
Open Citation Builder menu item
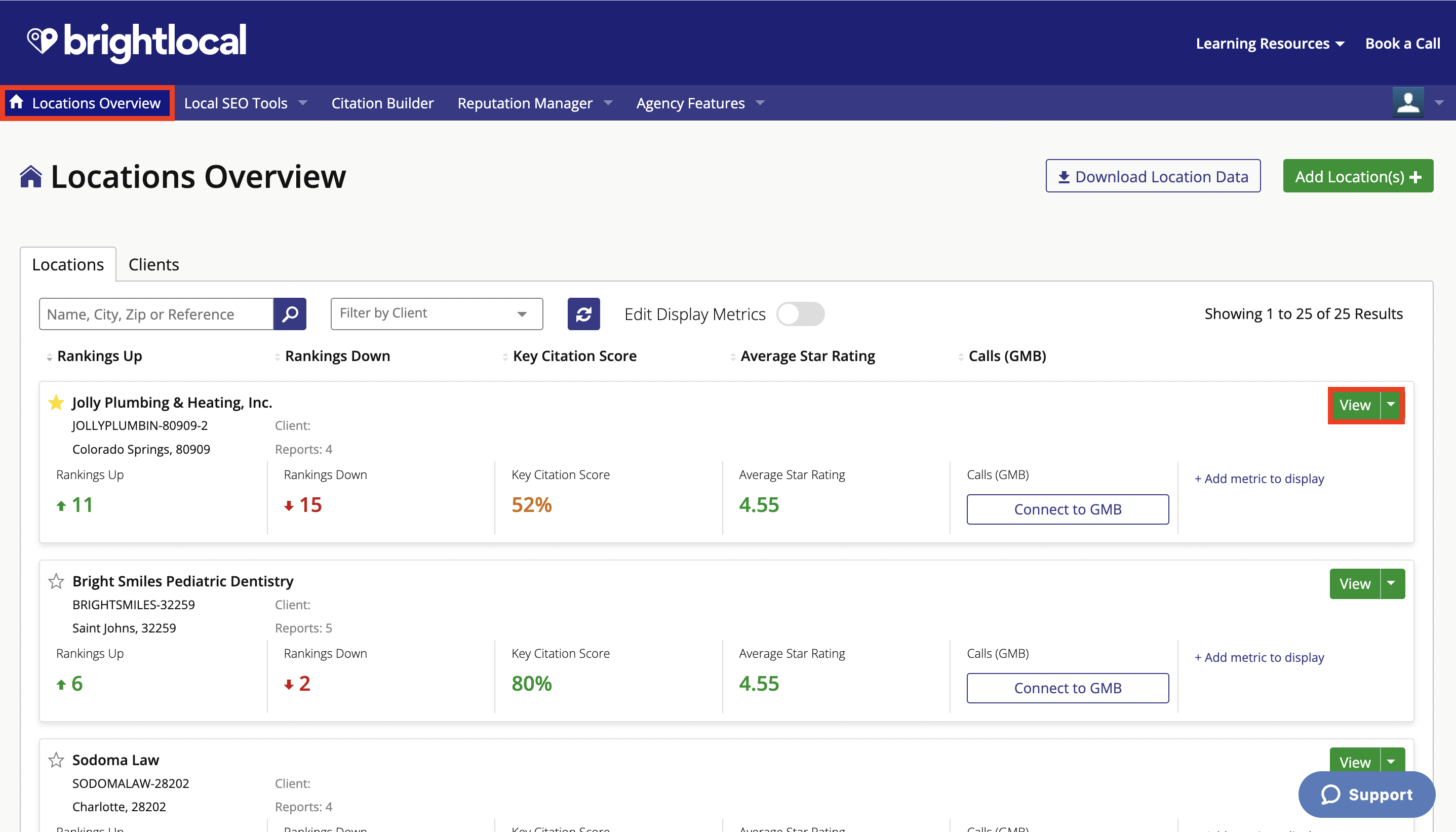tap(382, 103)
